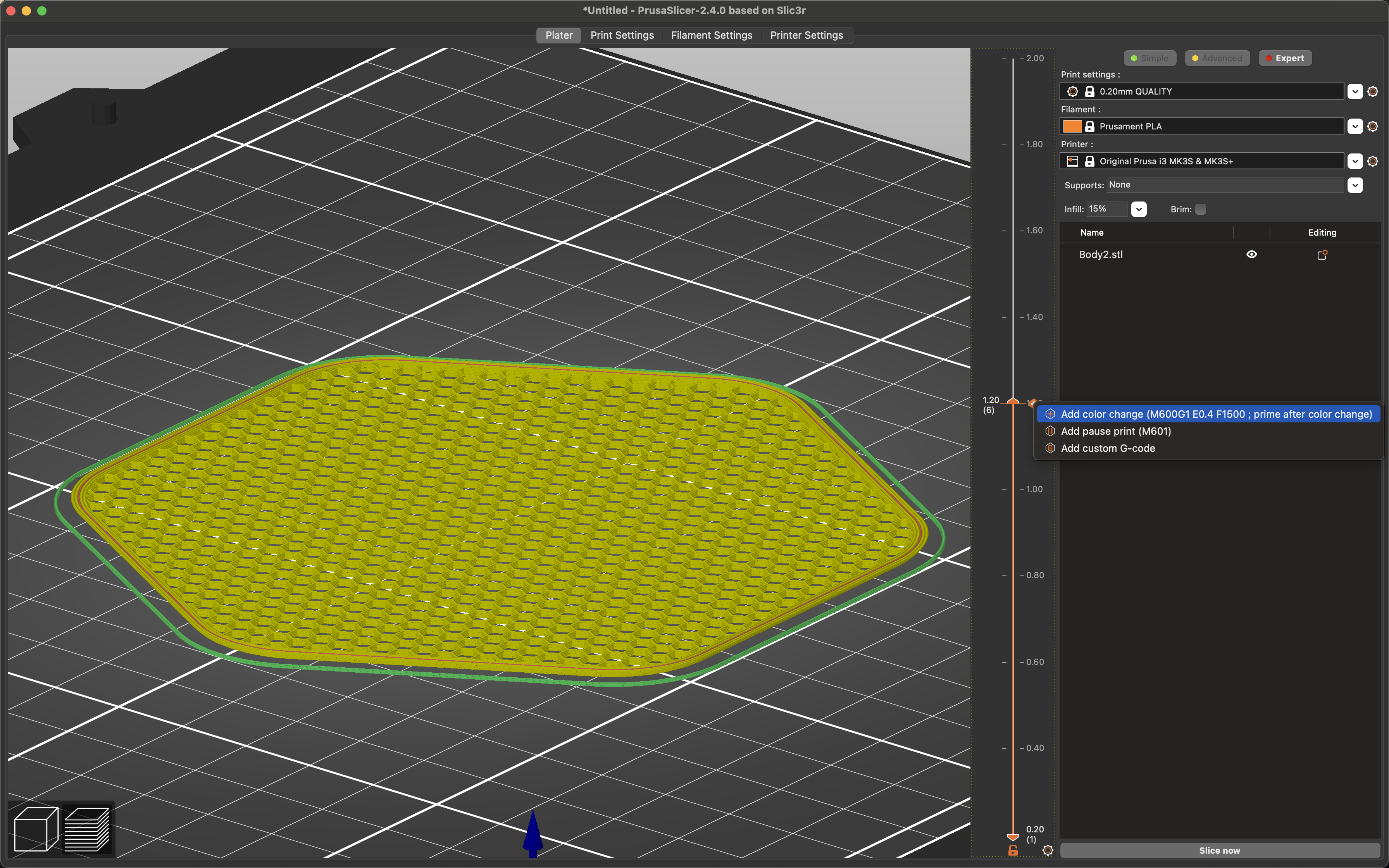The image size is (1389, 868).
Task: Open the gear icon near the slider bottom right
Action: (1049, 850)
